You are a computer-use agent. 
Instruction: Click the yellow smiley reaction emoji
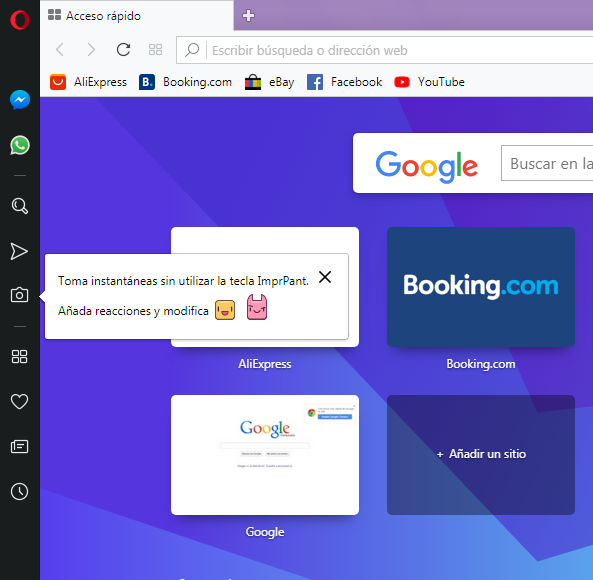225,310
